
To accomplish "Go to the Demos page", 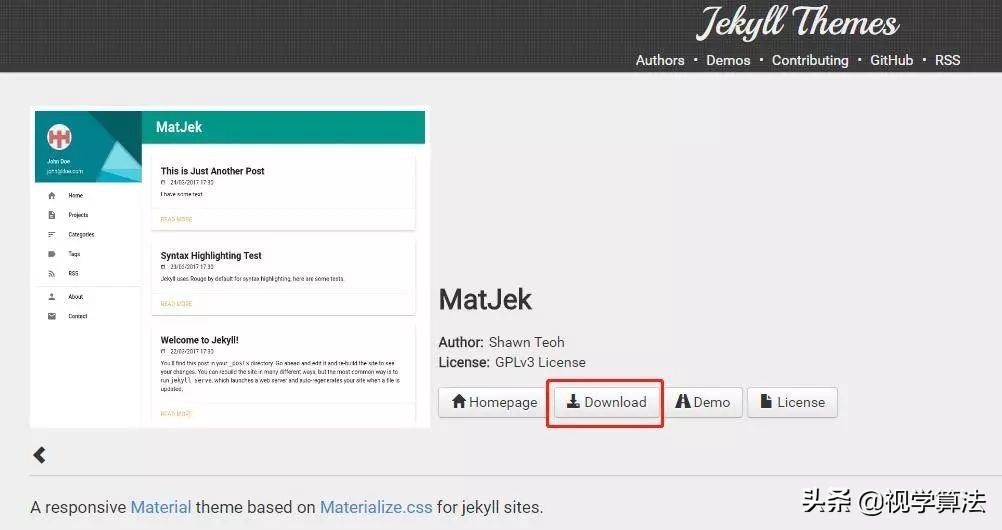I will [728, 60].
